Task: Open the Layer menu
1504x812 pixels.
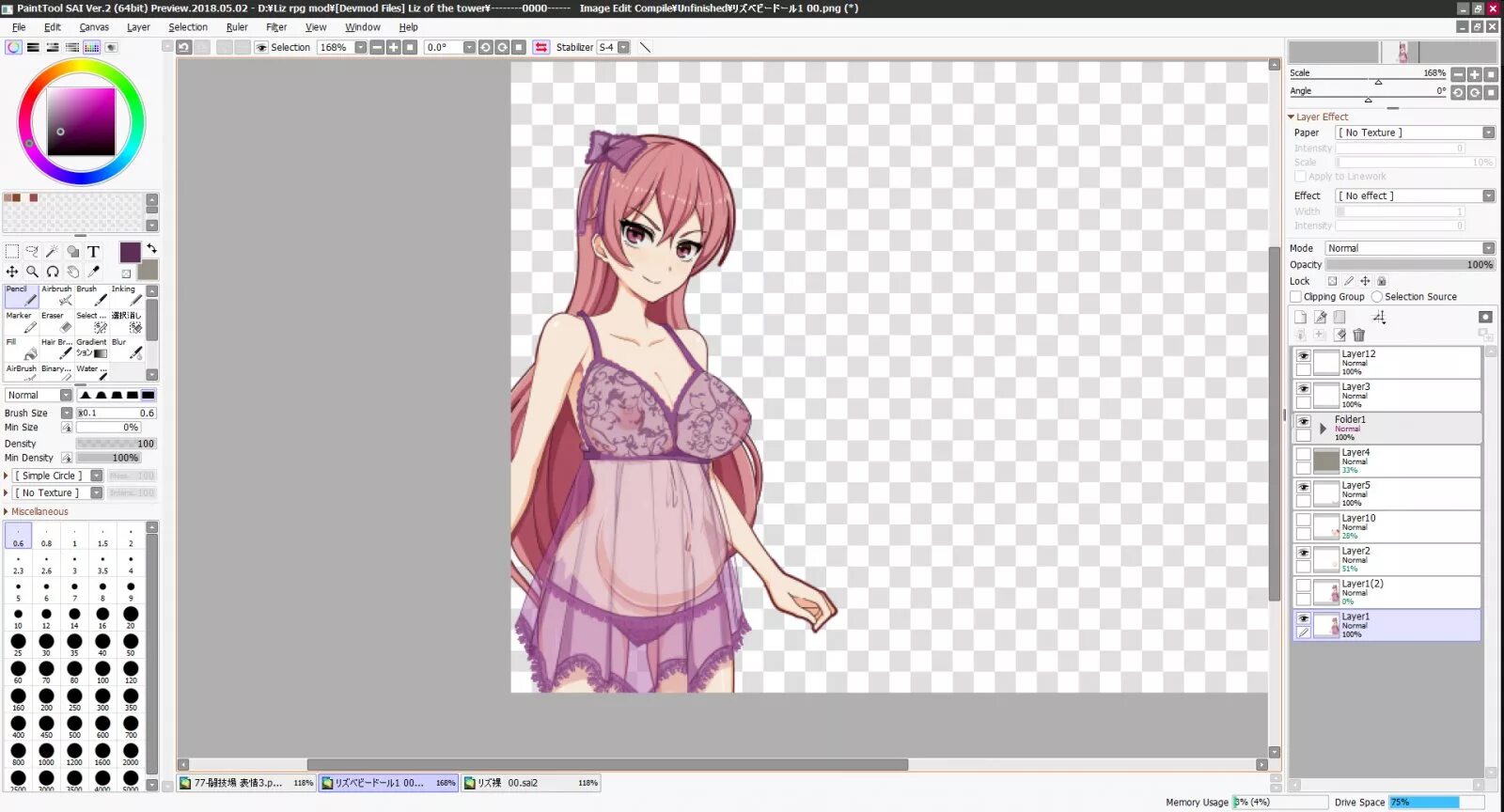Action: point(138,27)
